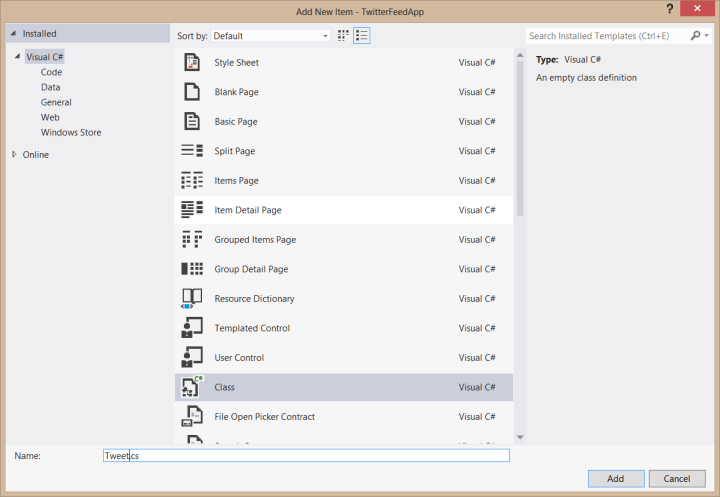Collapse the Visual C# tree node
Screen dimensions: 720x497
(x=17, y=57)
